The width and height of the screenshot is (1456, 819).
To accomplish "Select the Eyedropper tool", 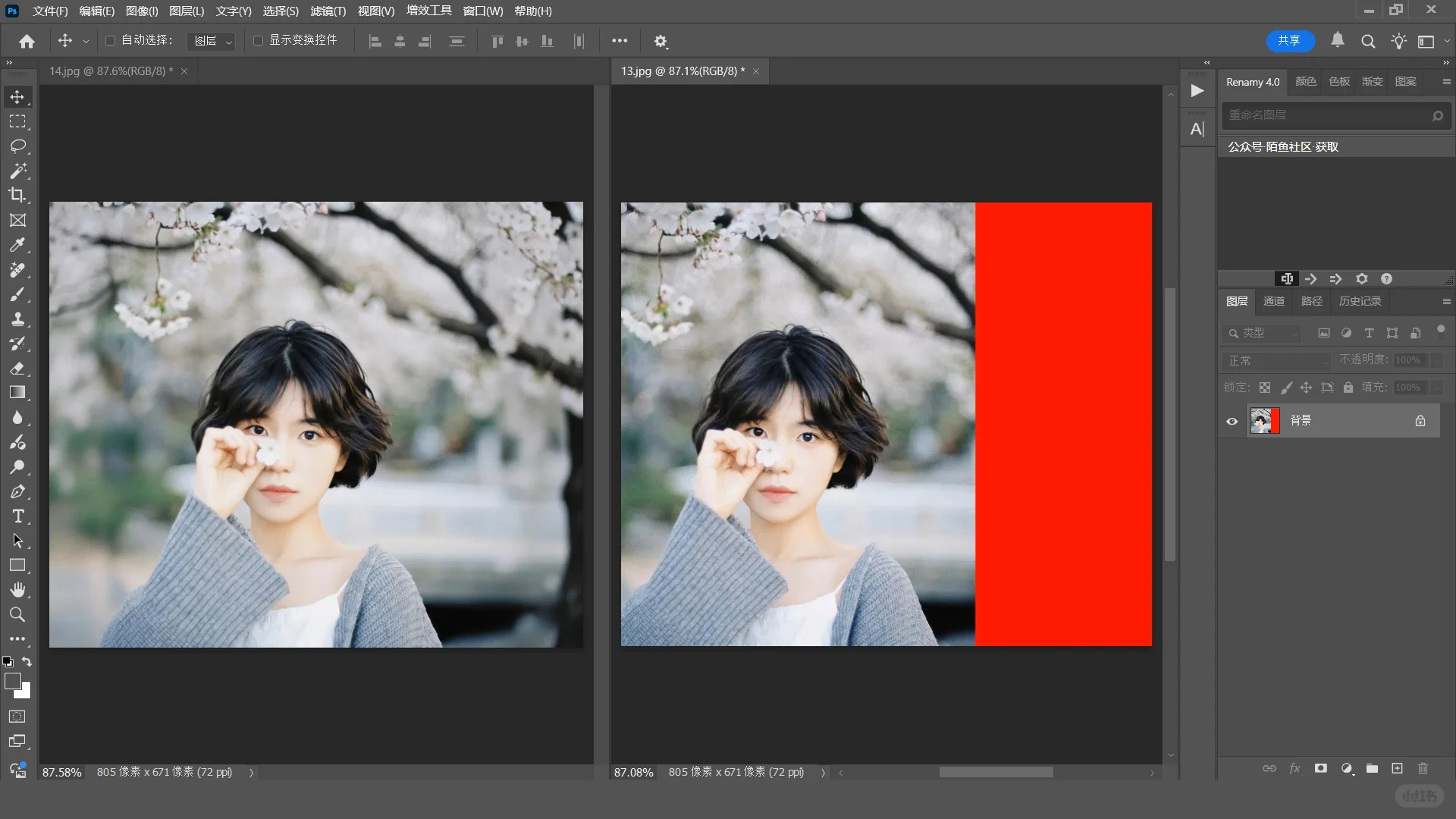I will click(17, 244).
